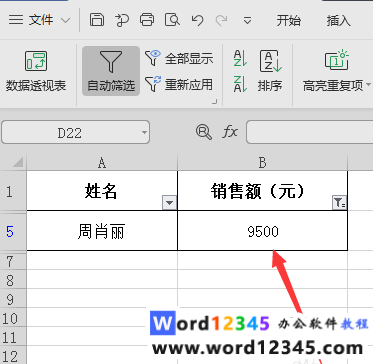Viewport: 373px width, 364px height.
Task: Select column B header
Action: coord(263,163)
